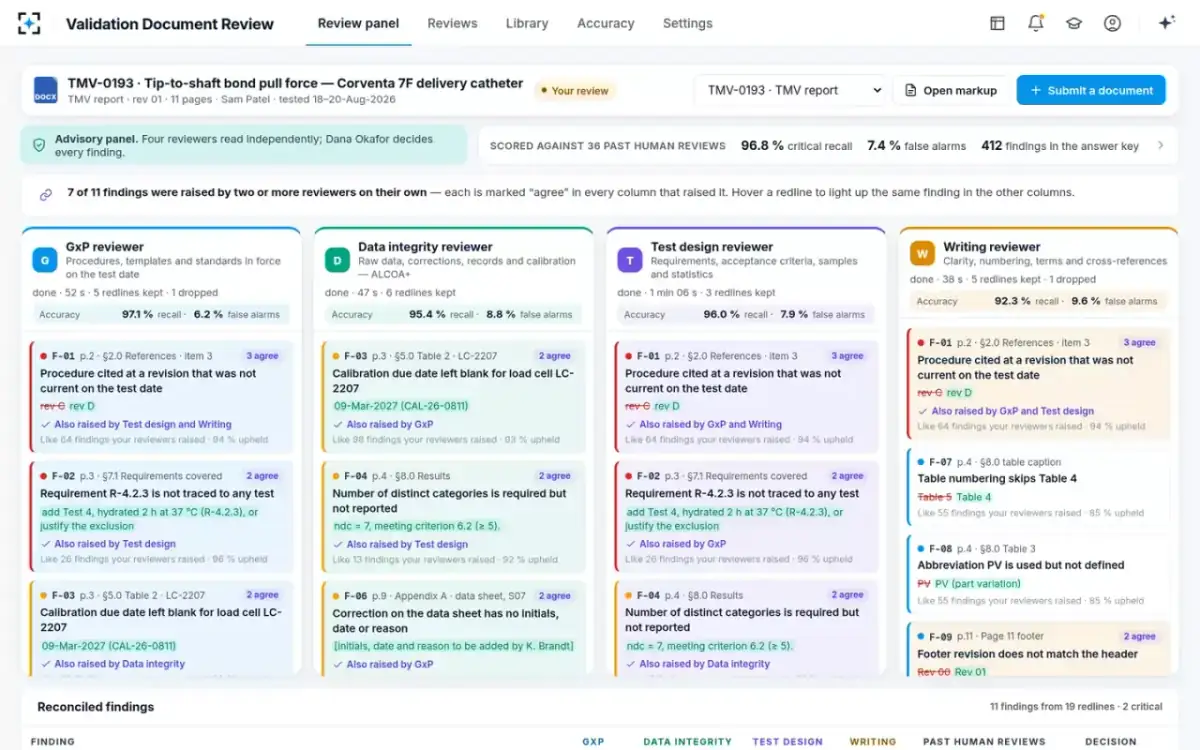Select "Abbreviation PV is used but not defined"

click(x=1039, y=573)
